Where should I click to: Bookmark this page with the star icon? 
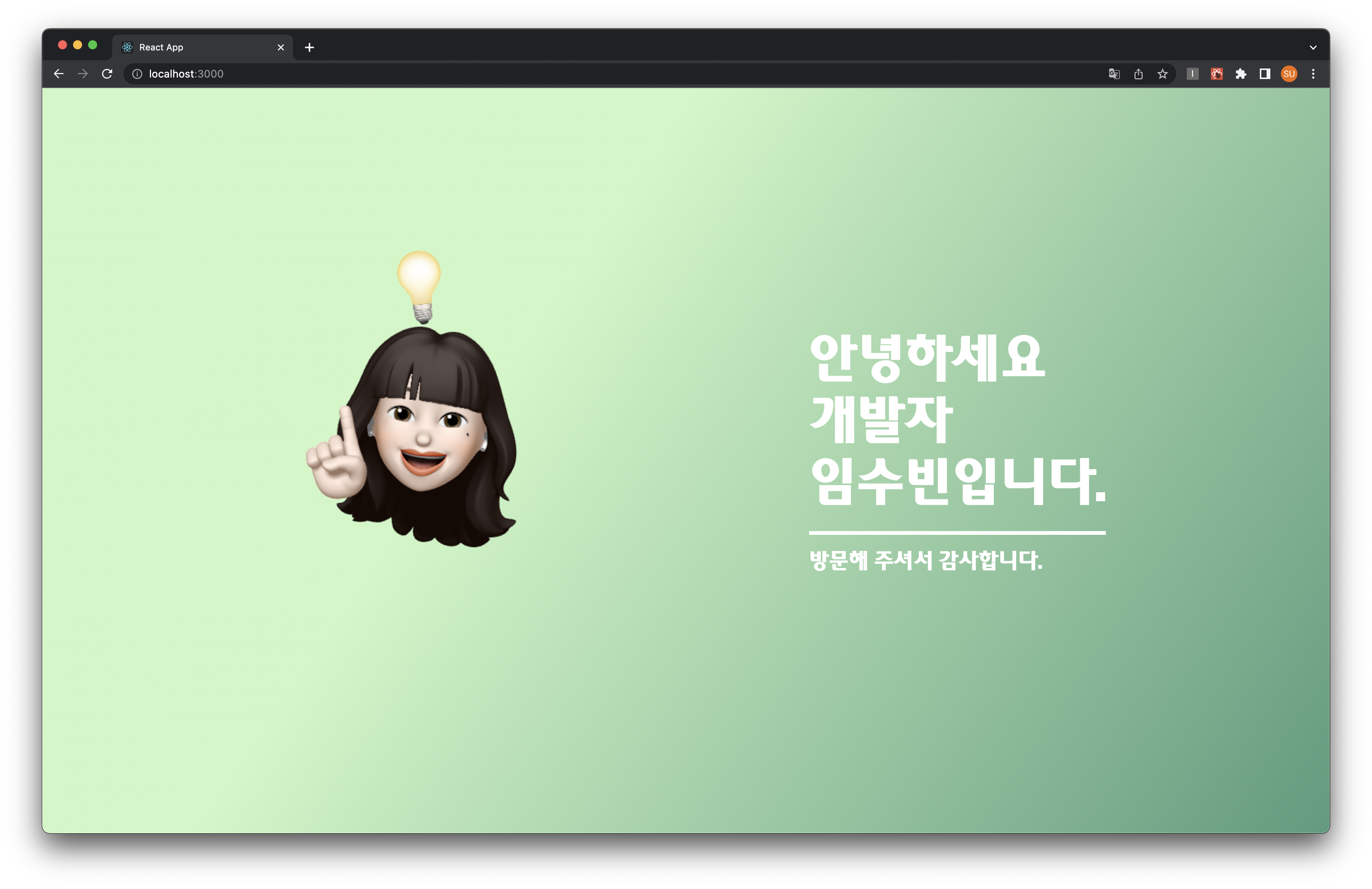click(1162, 74)
